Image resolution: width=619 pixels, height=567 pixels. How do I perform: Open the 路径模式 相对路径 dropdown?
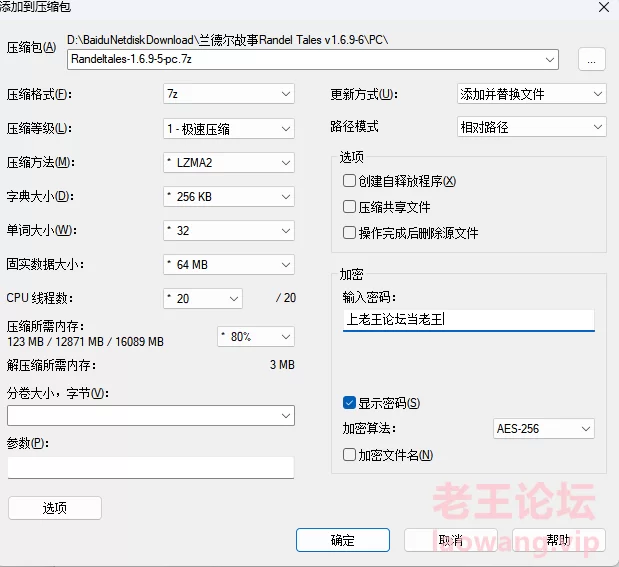coord(532,127)
